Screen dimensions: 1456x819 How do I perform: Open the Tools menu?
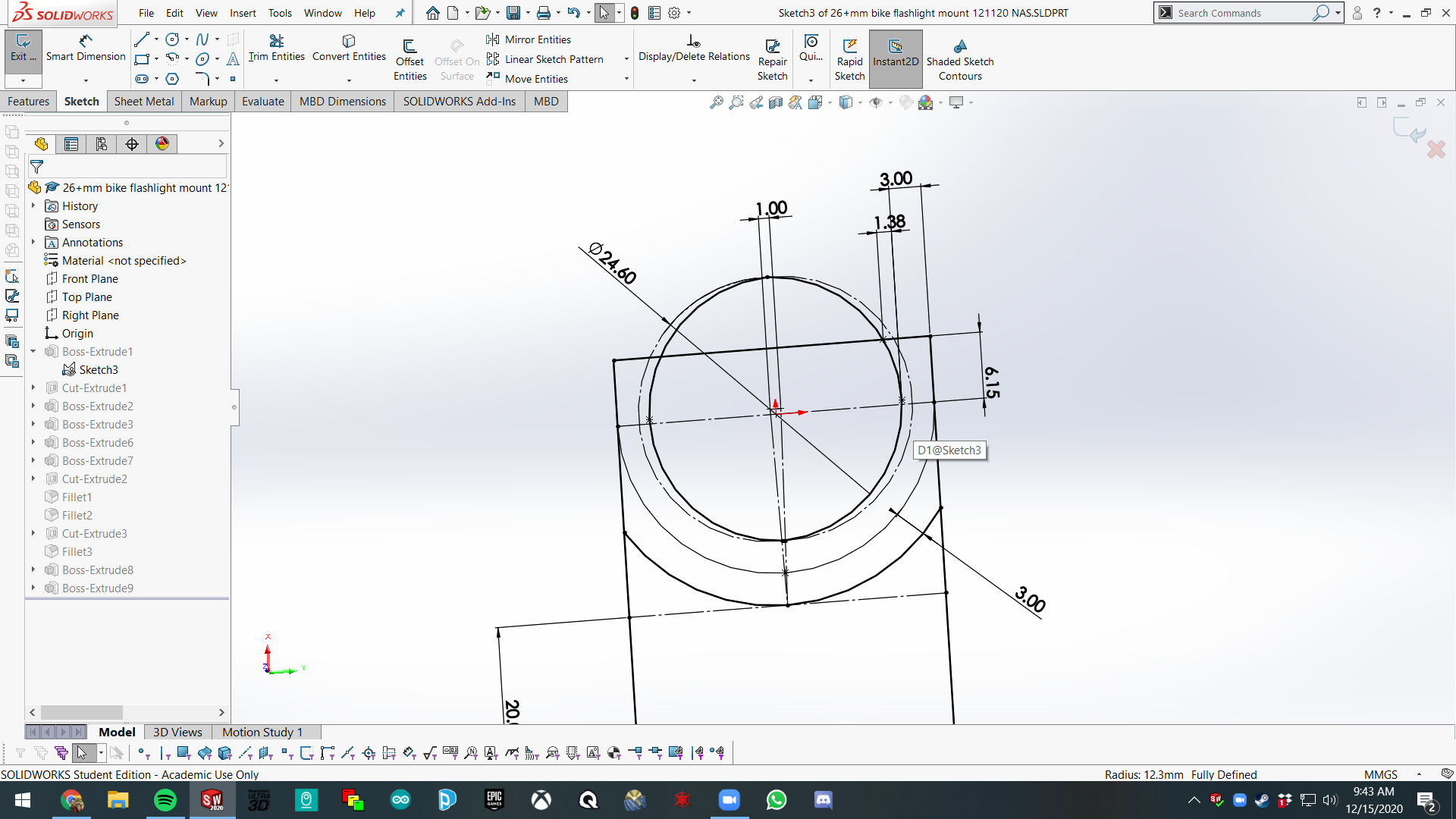point(280,13)
